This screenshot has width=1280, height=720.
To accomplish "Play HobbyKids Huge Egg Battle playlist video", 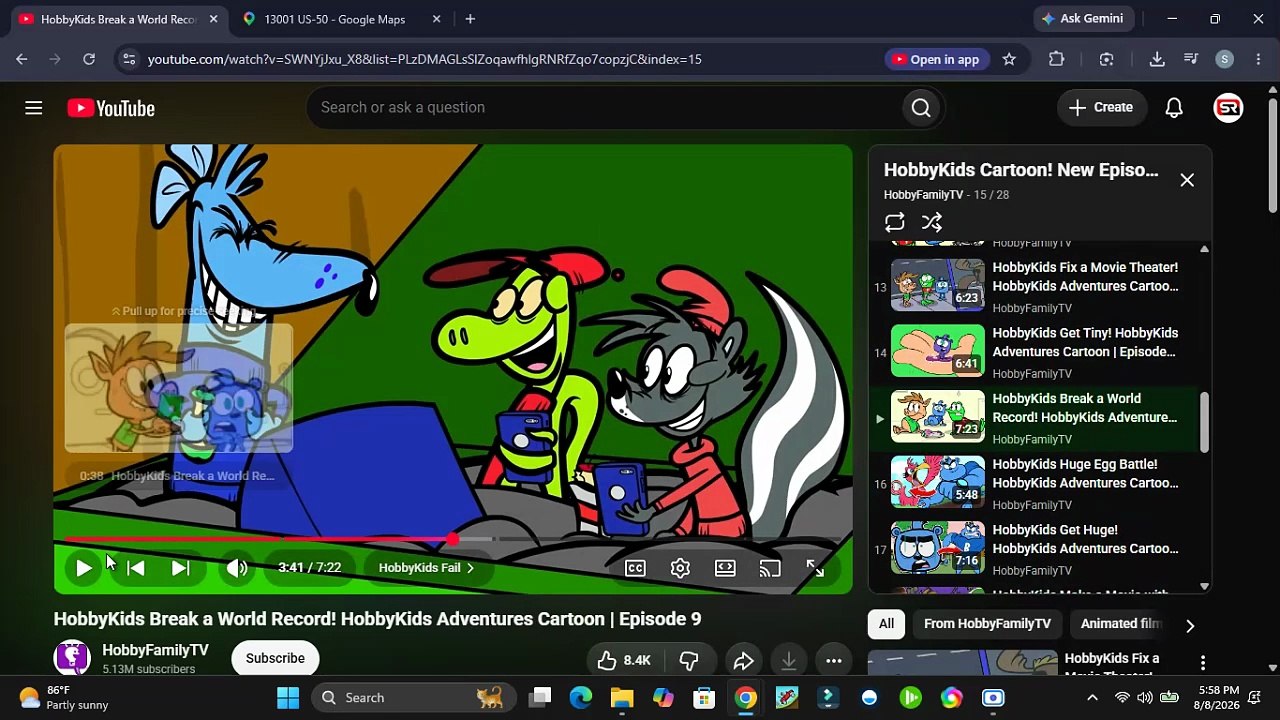I will (1035, 484).
